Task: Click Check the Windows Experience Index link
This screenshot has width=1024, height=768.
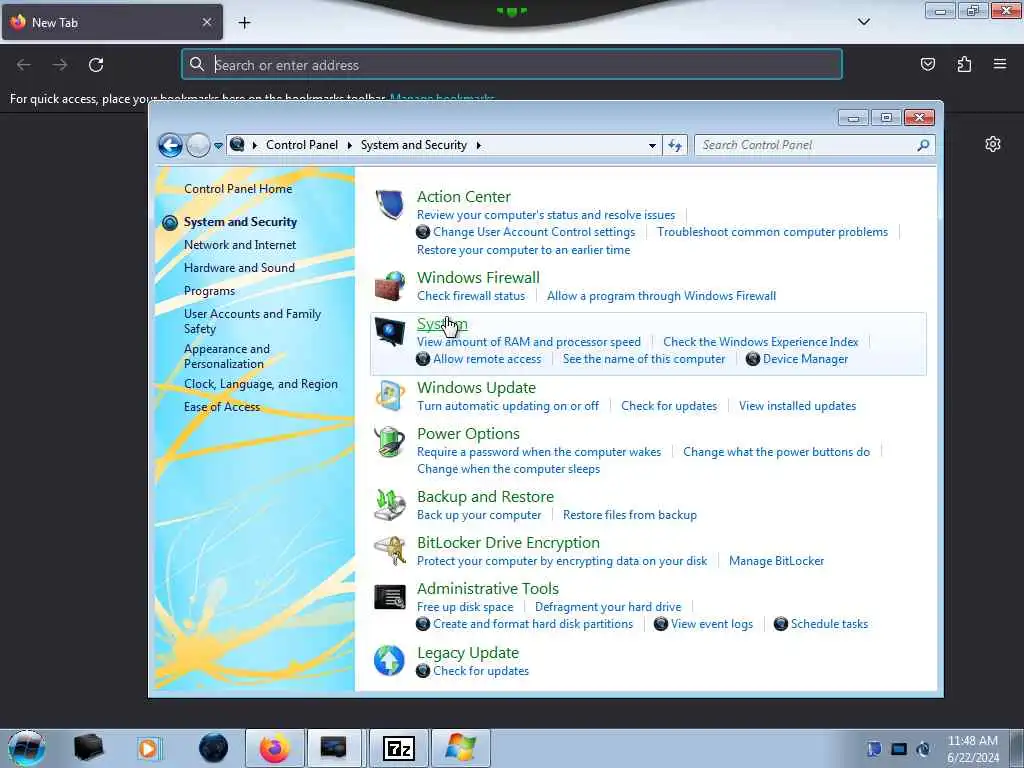Action: pyautogui.click(x=760, y=342)
